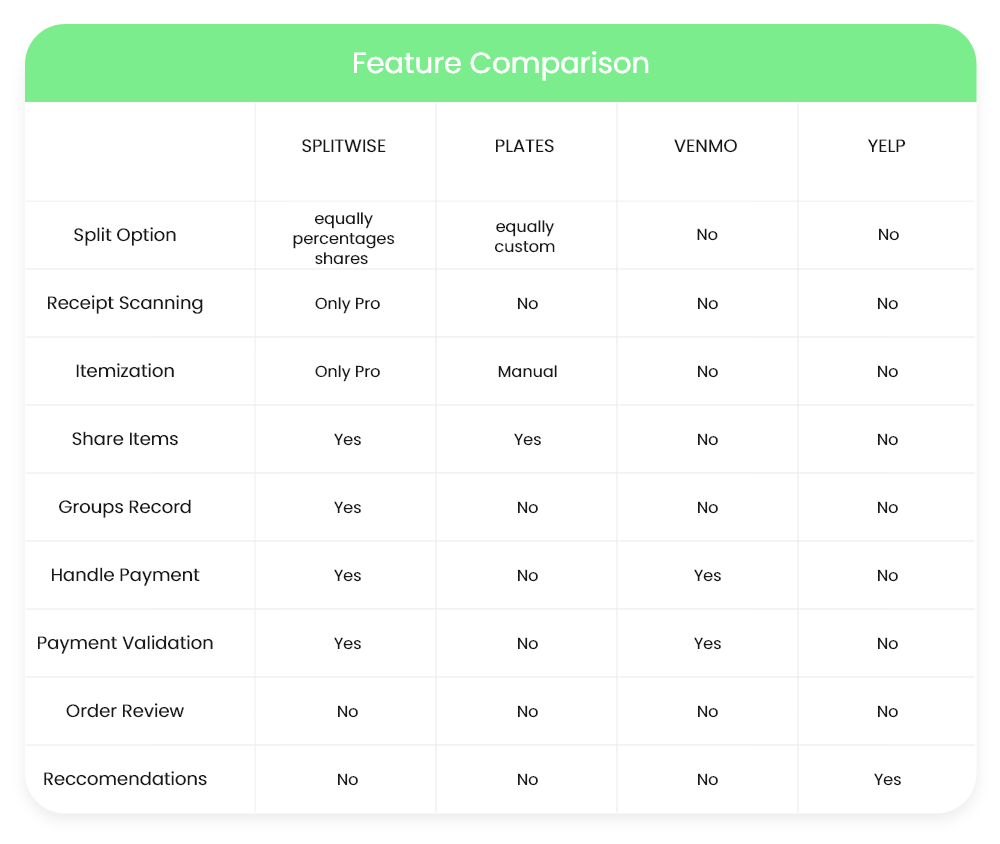Select the VENMO column header
The width and height of the screenshot is (1000, 844).
click(x=706, y=146)
